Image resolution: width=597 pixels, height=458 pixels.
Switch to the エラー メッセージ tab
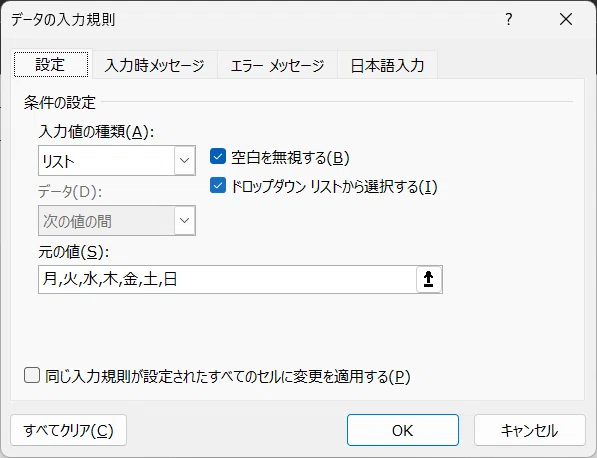[x=278, y=65]
